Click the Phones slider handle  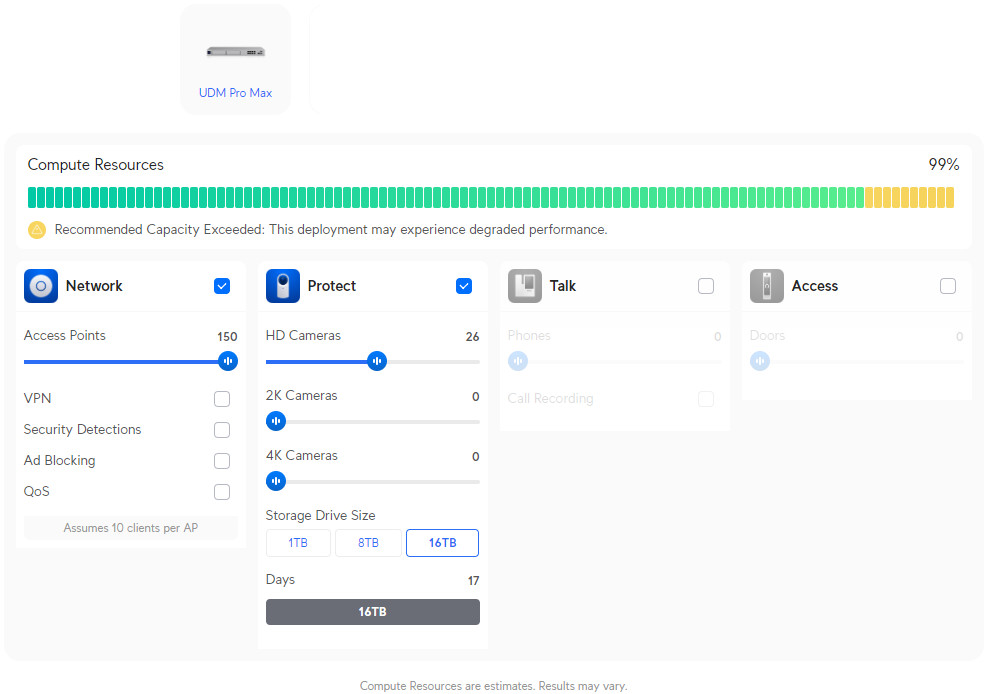518,361
